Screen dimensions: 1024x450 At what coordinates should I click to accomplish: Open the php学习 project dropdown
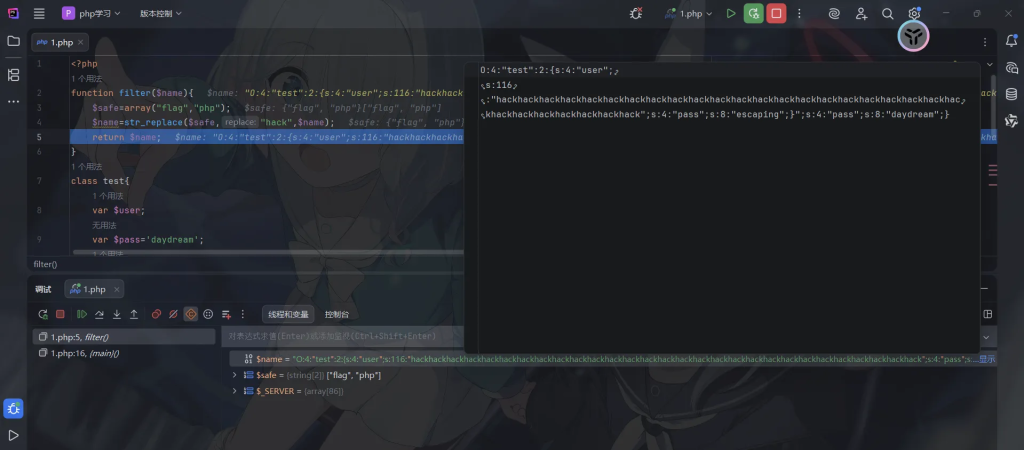(91, 14)
